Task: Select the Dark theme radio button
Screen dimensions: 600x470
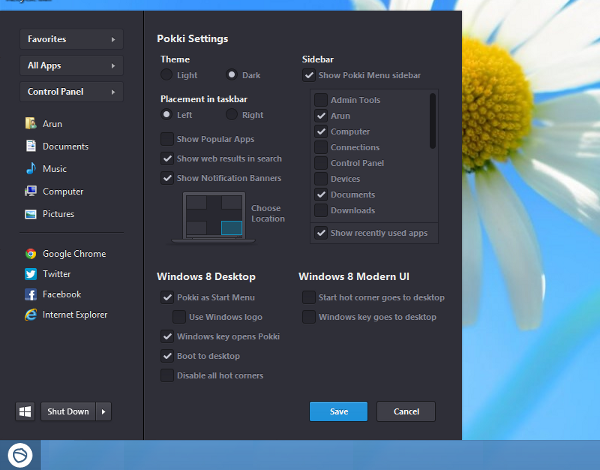Action: (232, 74)
